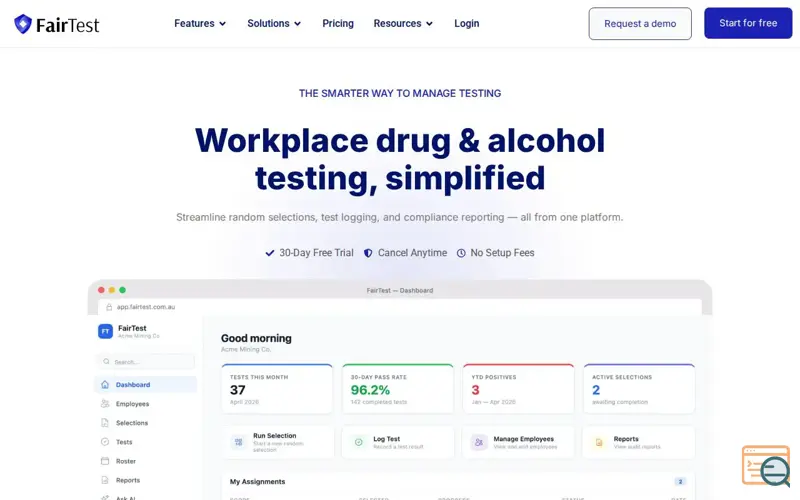Click the Roster calendar icon
Image resolution: width=800 pixels, height=500 pixels.
(x=105, y=461)
